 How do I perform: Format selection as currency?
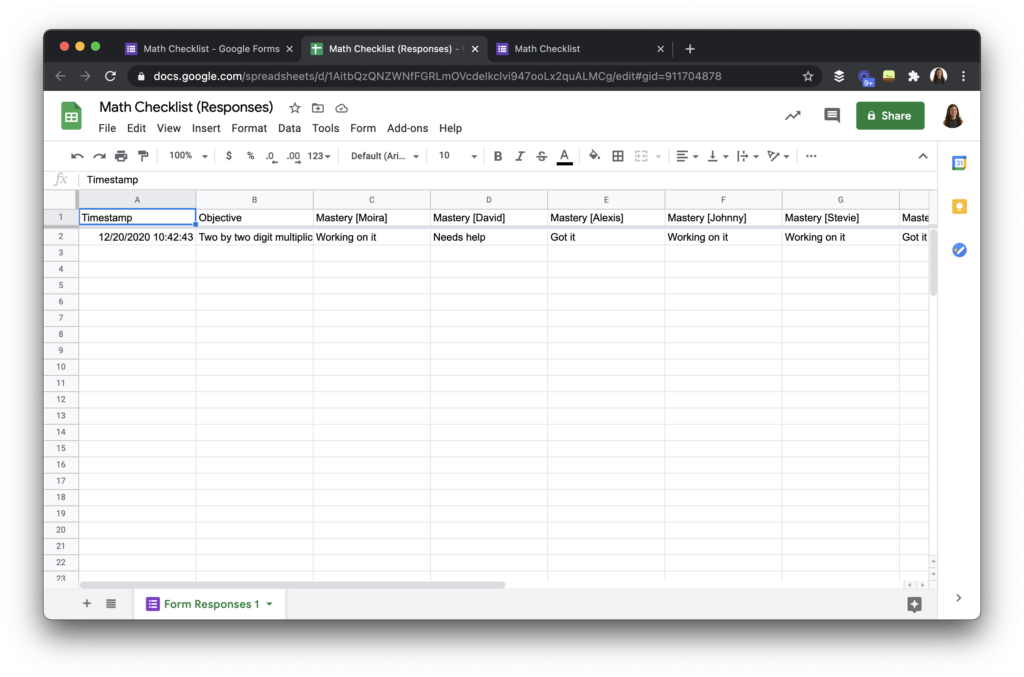click(227, 156)
